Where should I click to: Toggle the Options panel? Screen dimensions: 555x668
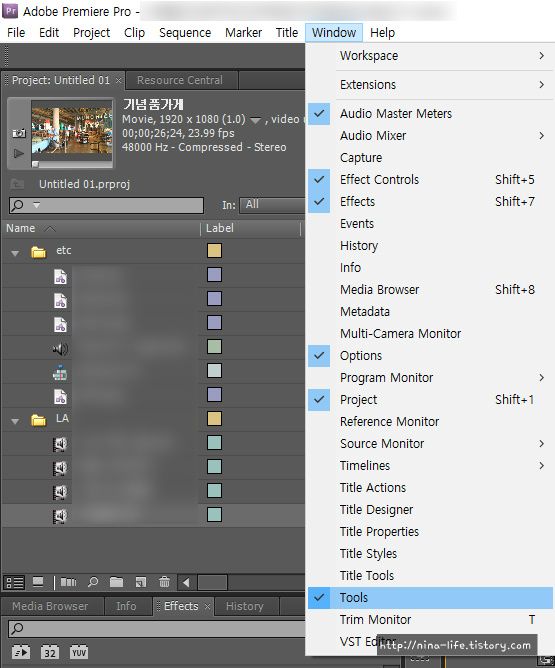(x=430, y=356)
